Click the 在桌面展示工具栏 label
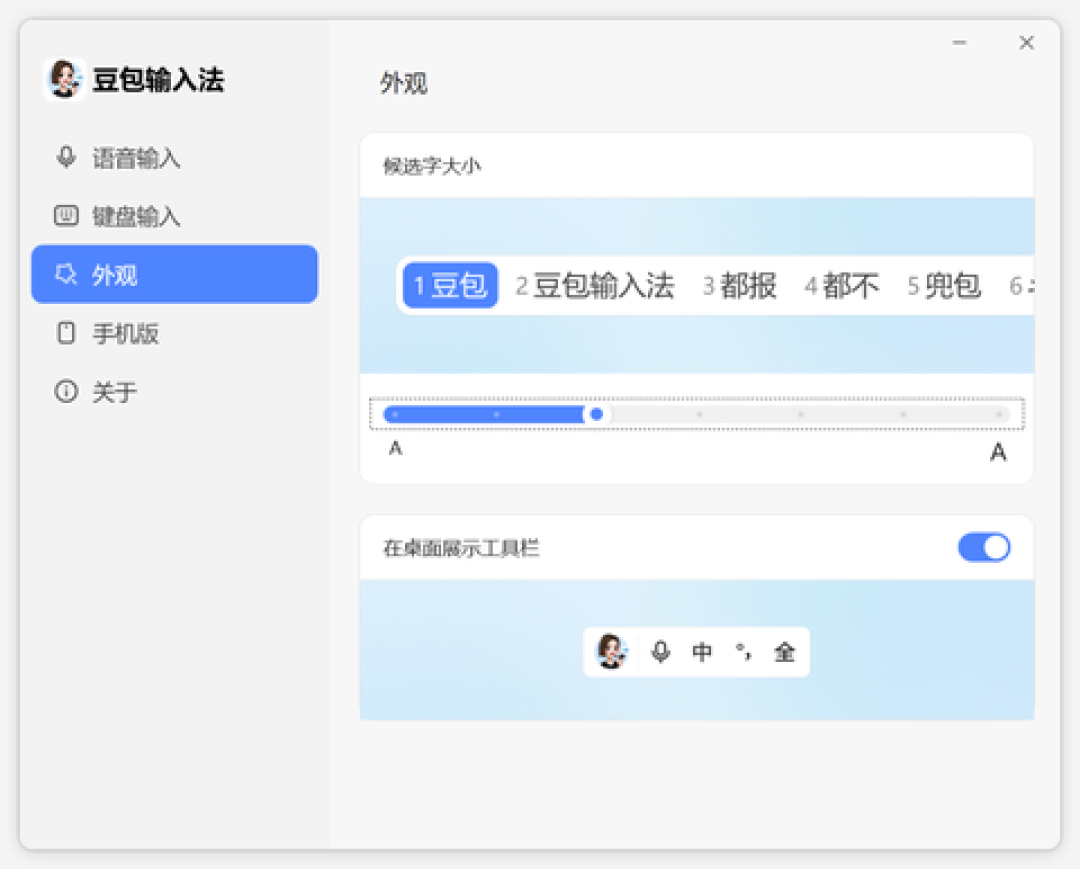The height and width of the screenshot is (869, 1080). click(x=461, y=548)
